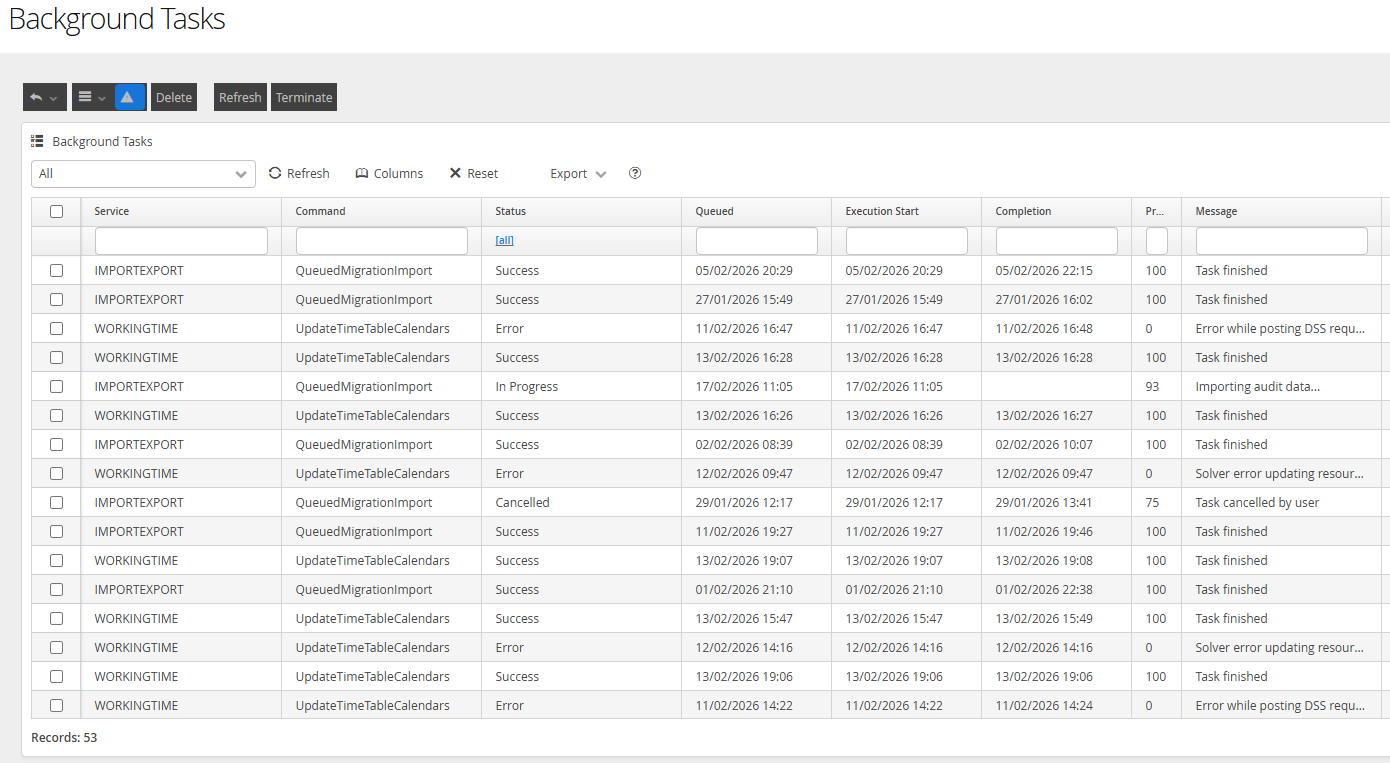Viewport: 1390px width, 763px height.
Task: Click the dark toolbar Refresh button
Action: 240,97
